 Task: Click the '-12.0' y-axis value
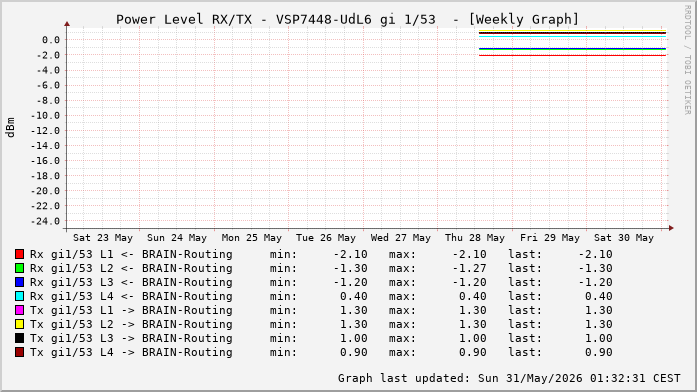coord(45,131)
